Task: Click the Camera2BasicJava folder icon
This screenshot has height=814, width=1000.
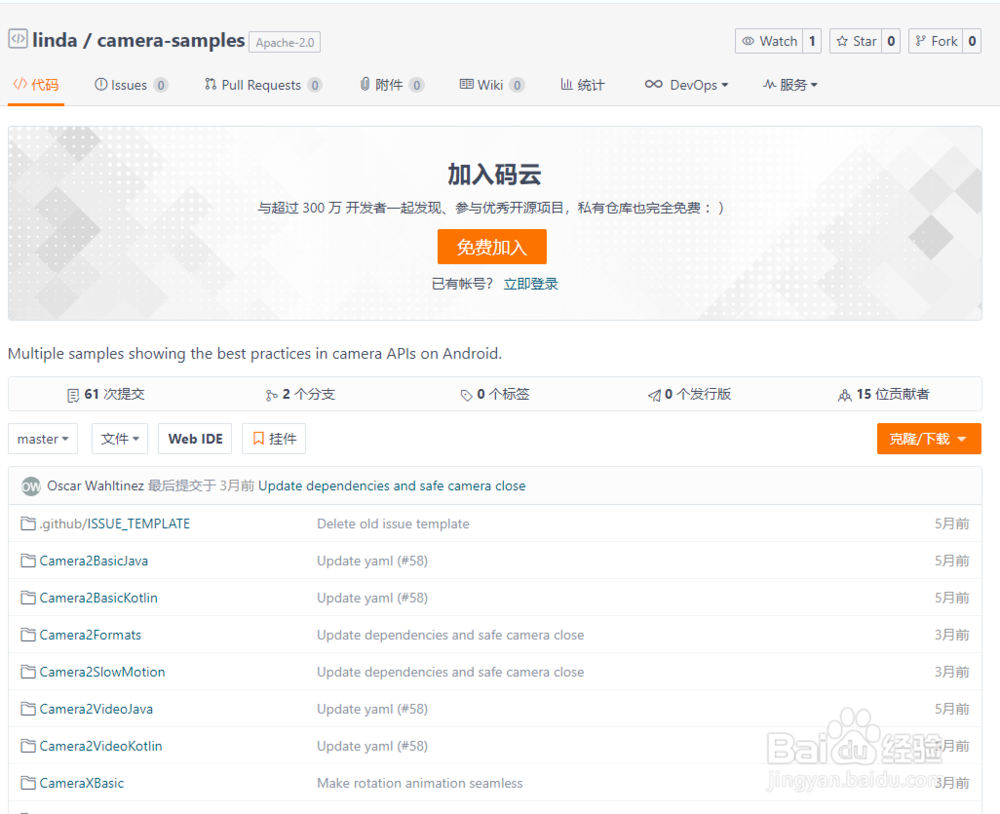Action: pyautogui.click(x=28, y=561)
